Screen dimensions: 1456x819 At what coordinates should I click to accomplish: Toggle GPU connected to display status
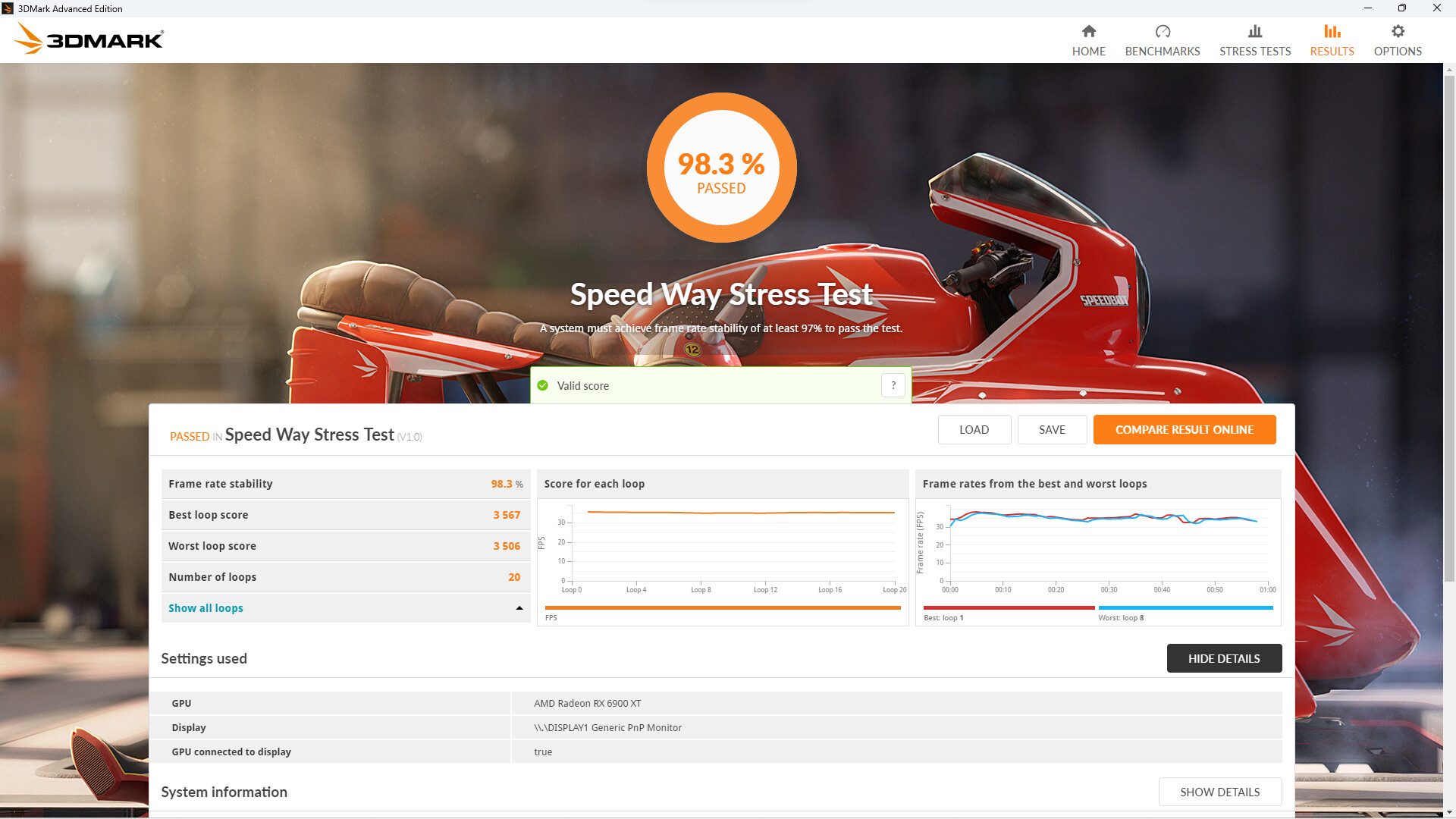tap(543, 751)
